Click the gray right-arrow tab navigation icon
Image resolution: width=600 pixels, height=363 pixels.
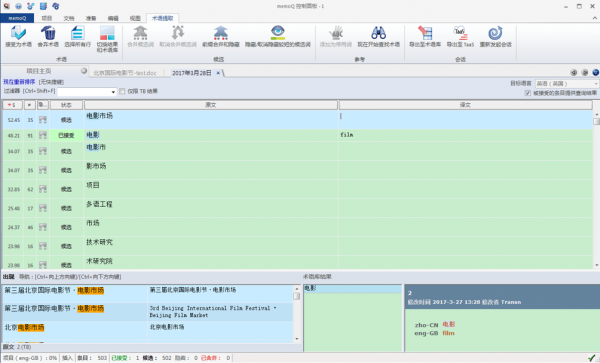click(585, 72)
